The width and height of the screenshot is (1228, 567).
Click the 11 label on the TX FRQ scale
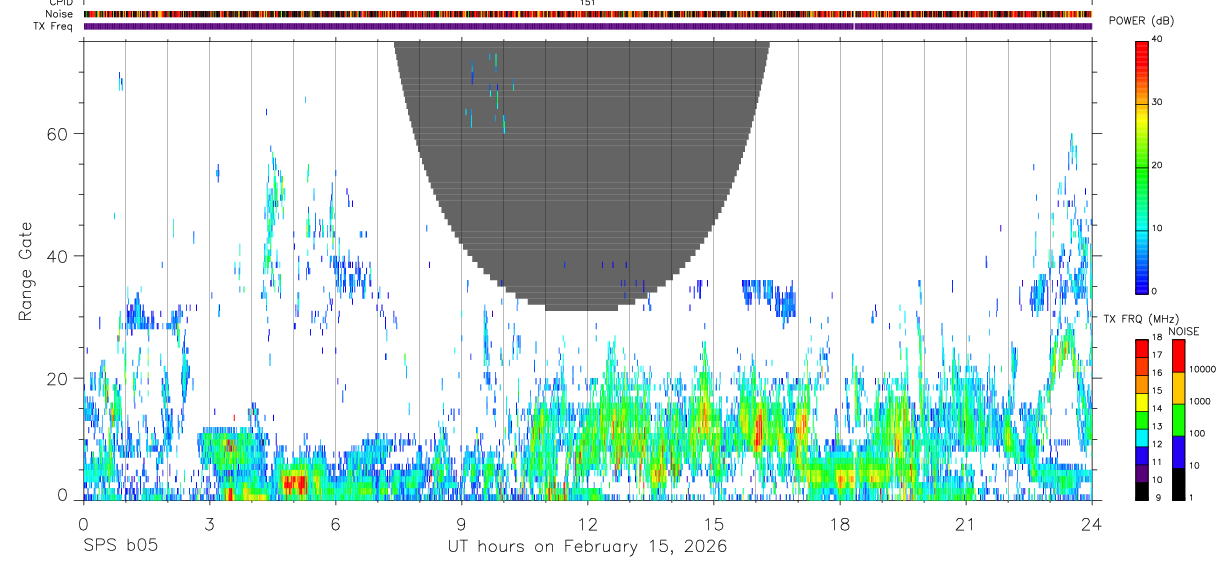1157,462
